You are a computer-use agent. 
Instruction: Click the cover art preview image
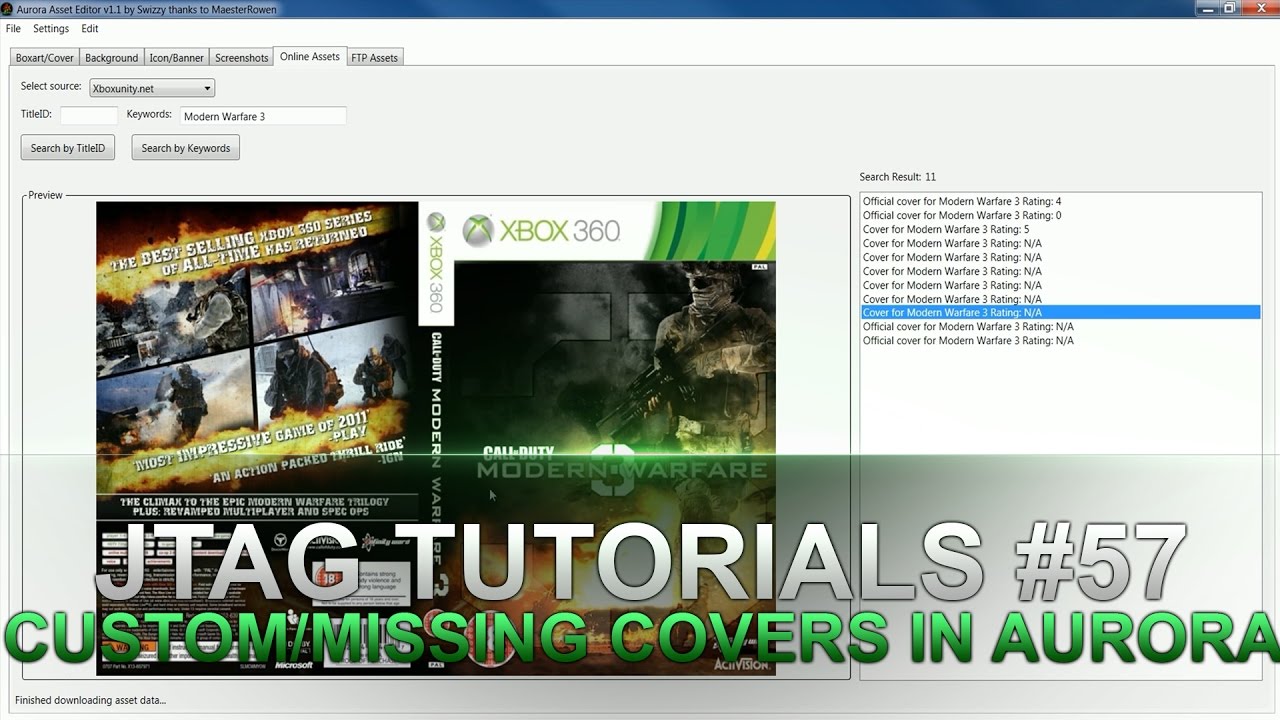coord(436,438)
